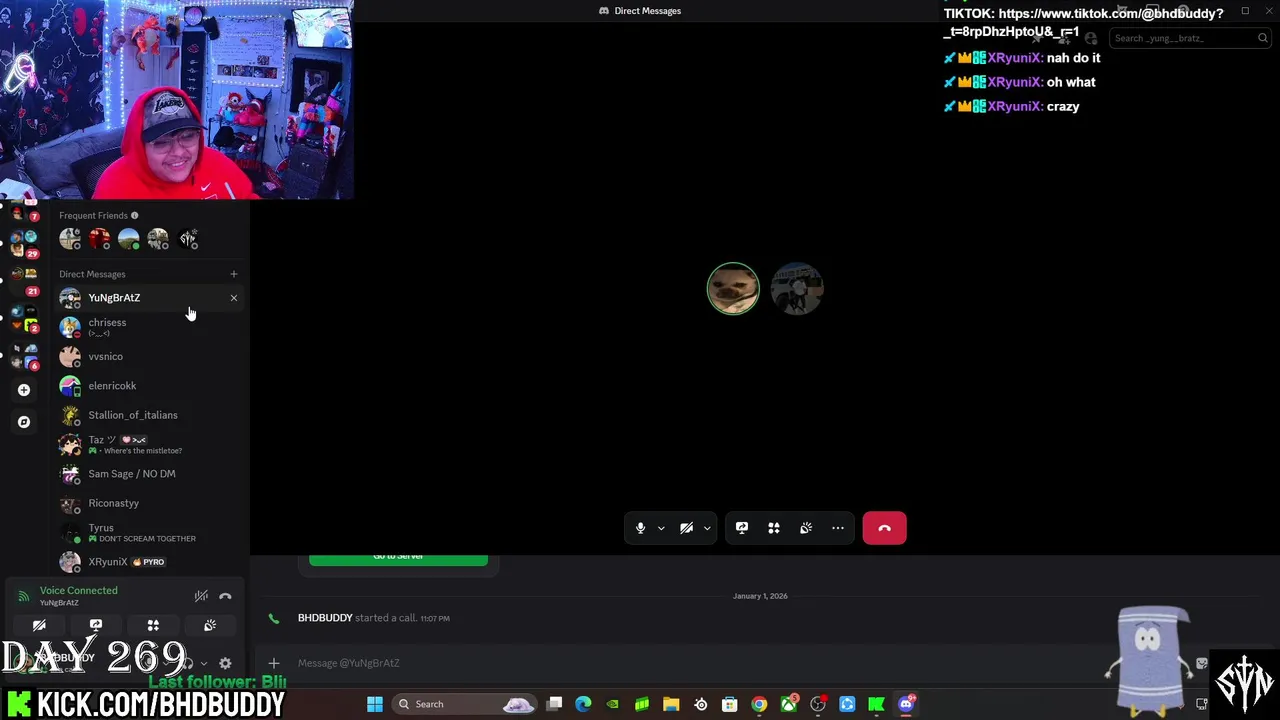Close the YuNgBrAtZ direct message
Image resolution: width=1280 pixels, height=720 pixels.
234,298
